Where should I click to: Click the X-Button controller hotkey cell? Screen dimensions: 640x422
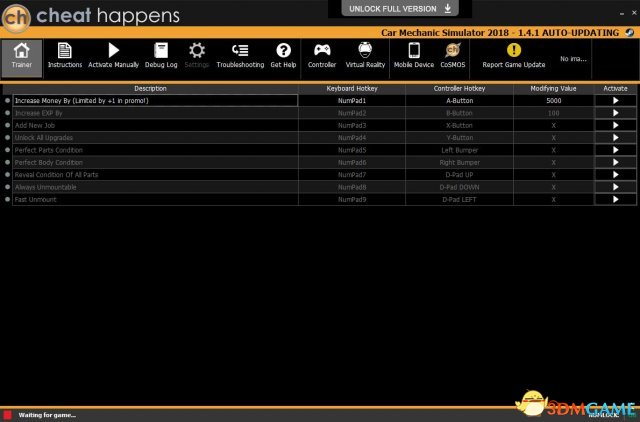[x=459, y=125]
